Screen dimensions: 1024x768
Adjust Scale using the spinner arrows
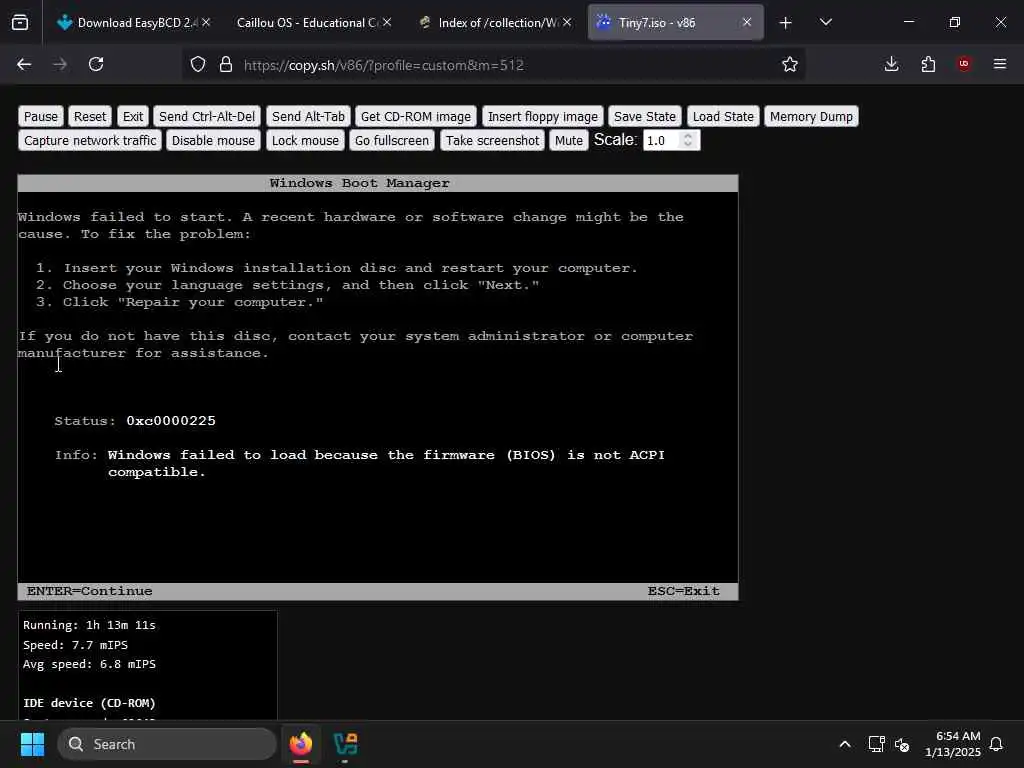coord(688,140)
